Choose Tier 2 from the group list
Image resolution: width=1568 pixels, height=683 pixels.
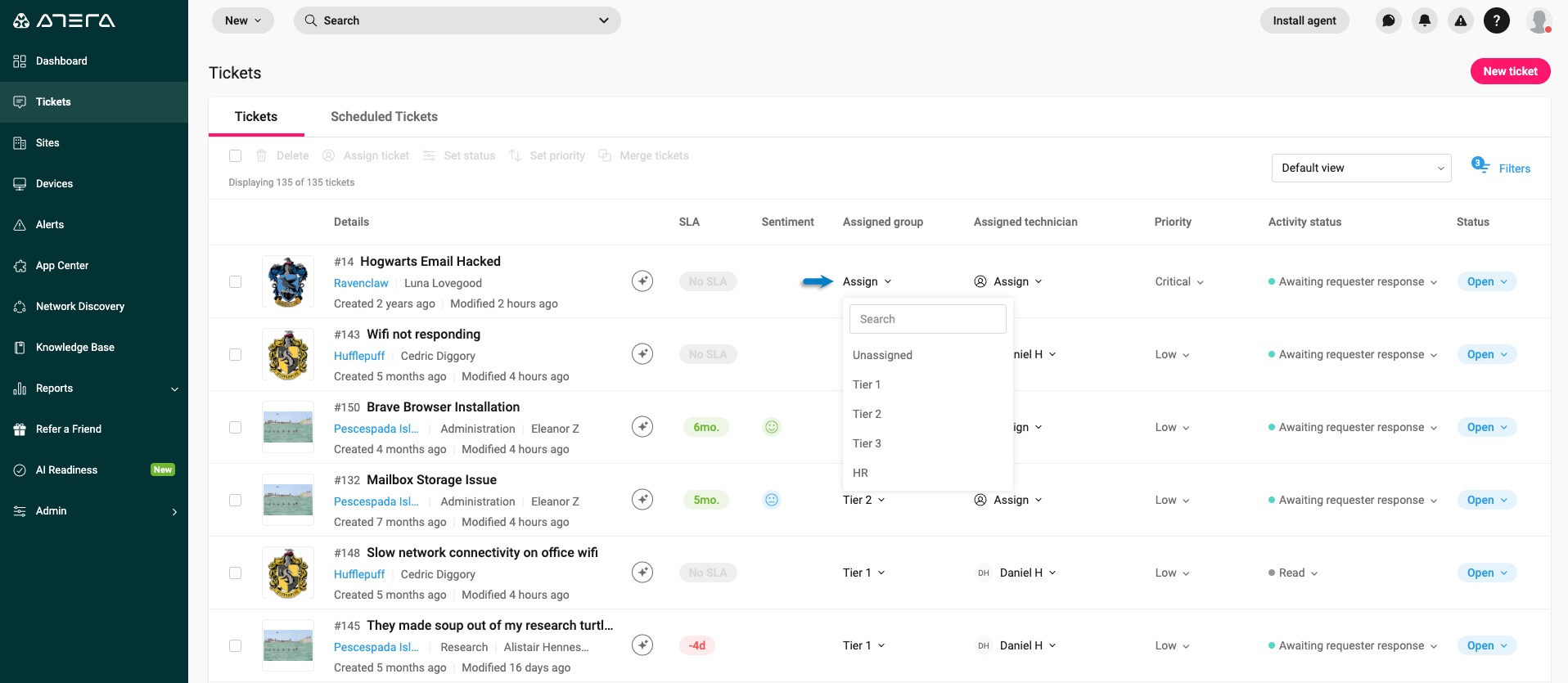click(x=867, y=414)
